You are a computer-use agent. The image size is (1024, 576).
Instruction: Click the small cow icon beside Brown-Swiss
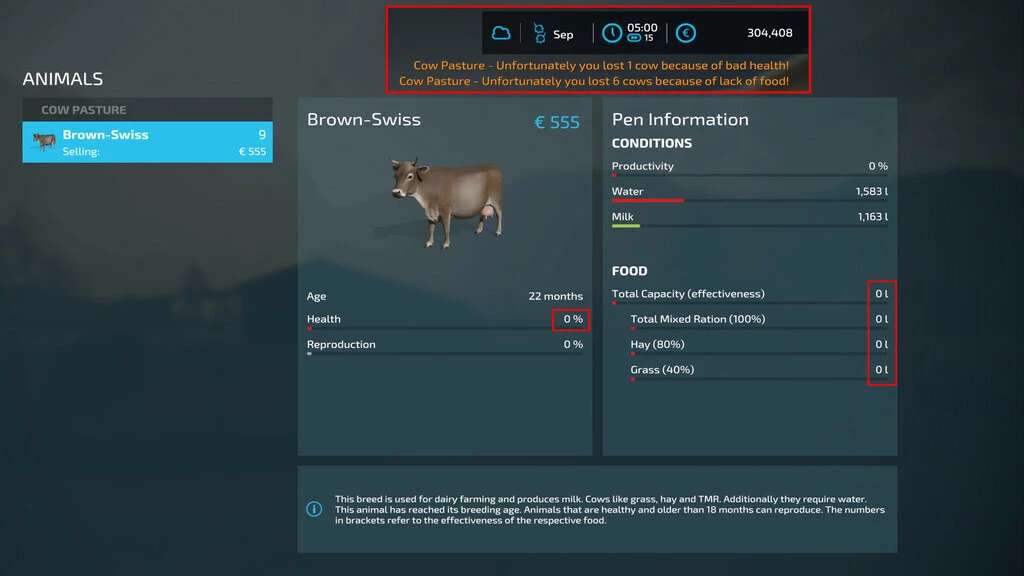click(x=44, y=142)
